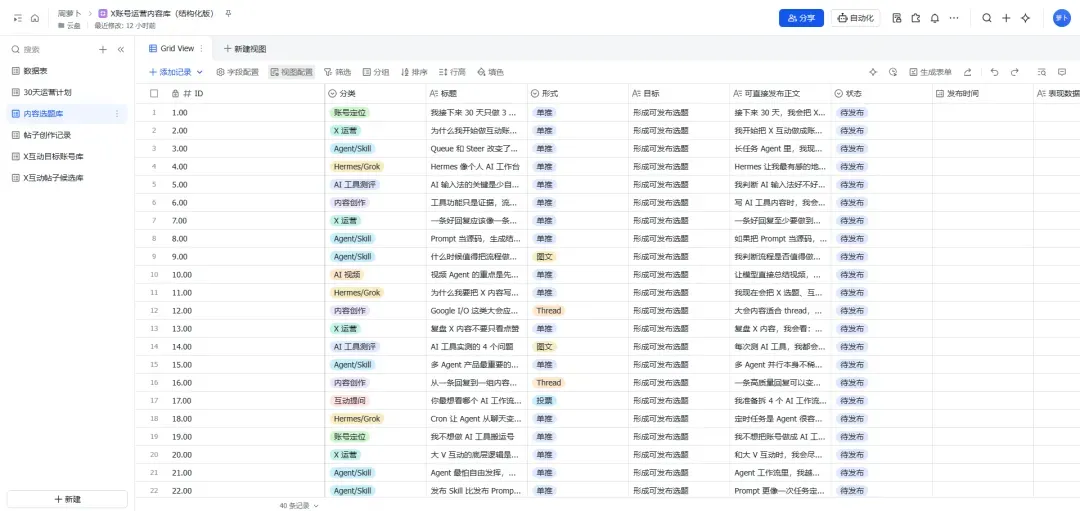
Task: Select the cell Hermes 像个人 AI 工作台
Action: tap(477, 167)
